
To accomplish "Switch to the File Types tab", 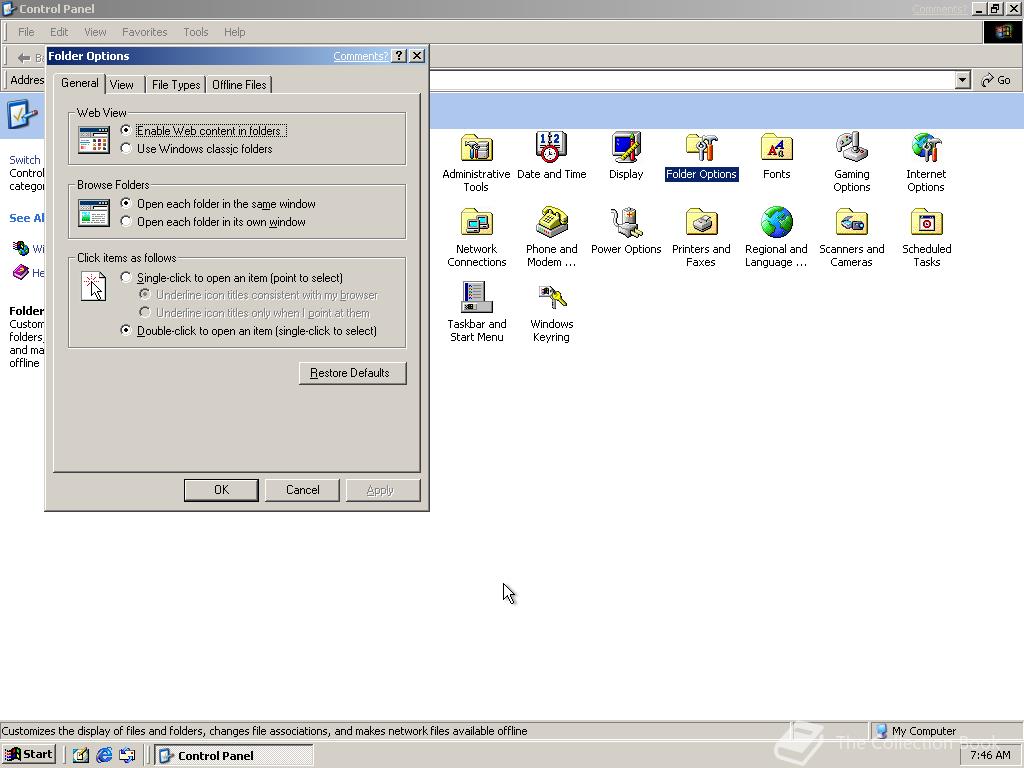I will pyautogui.click(x=176, y=85).
